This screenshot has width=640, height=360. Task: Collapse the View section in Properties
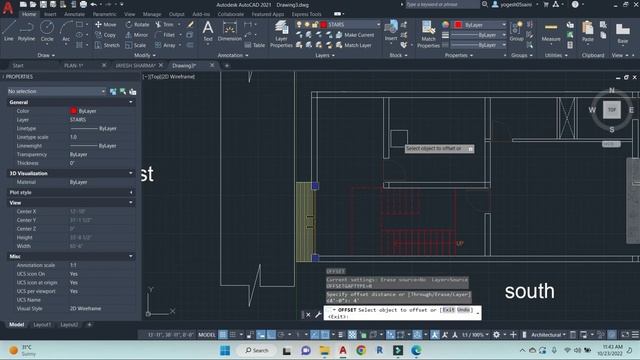point(131,202)
